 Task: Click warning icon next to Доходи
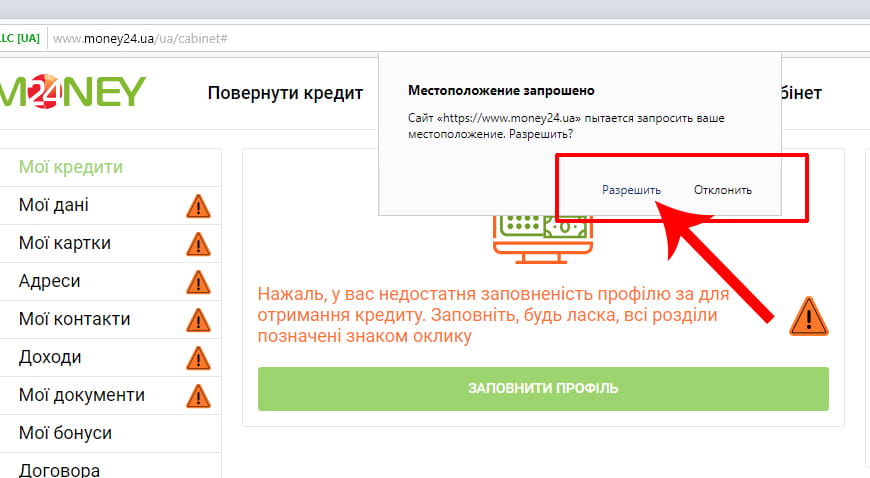pyautogui.click(x=198, y=358)
